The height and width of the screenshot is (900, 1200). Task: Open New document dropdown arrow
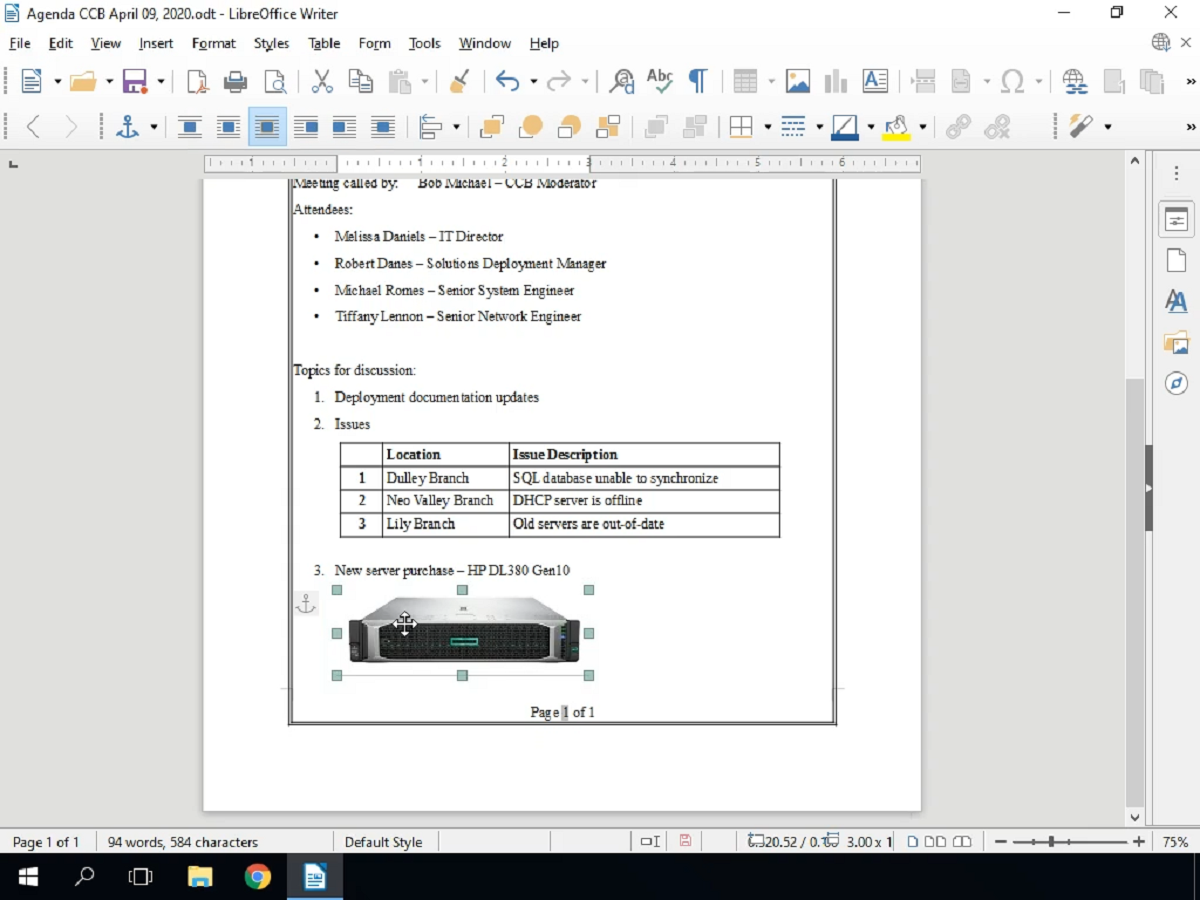click(57, 82)
